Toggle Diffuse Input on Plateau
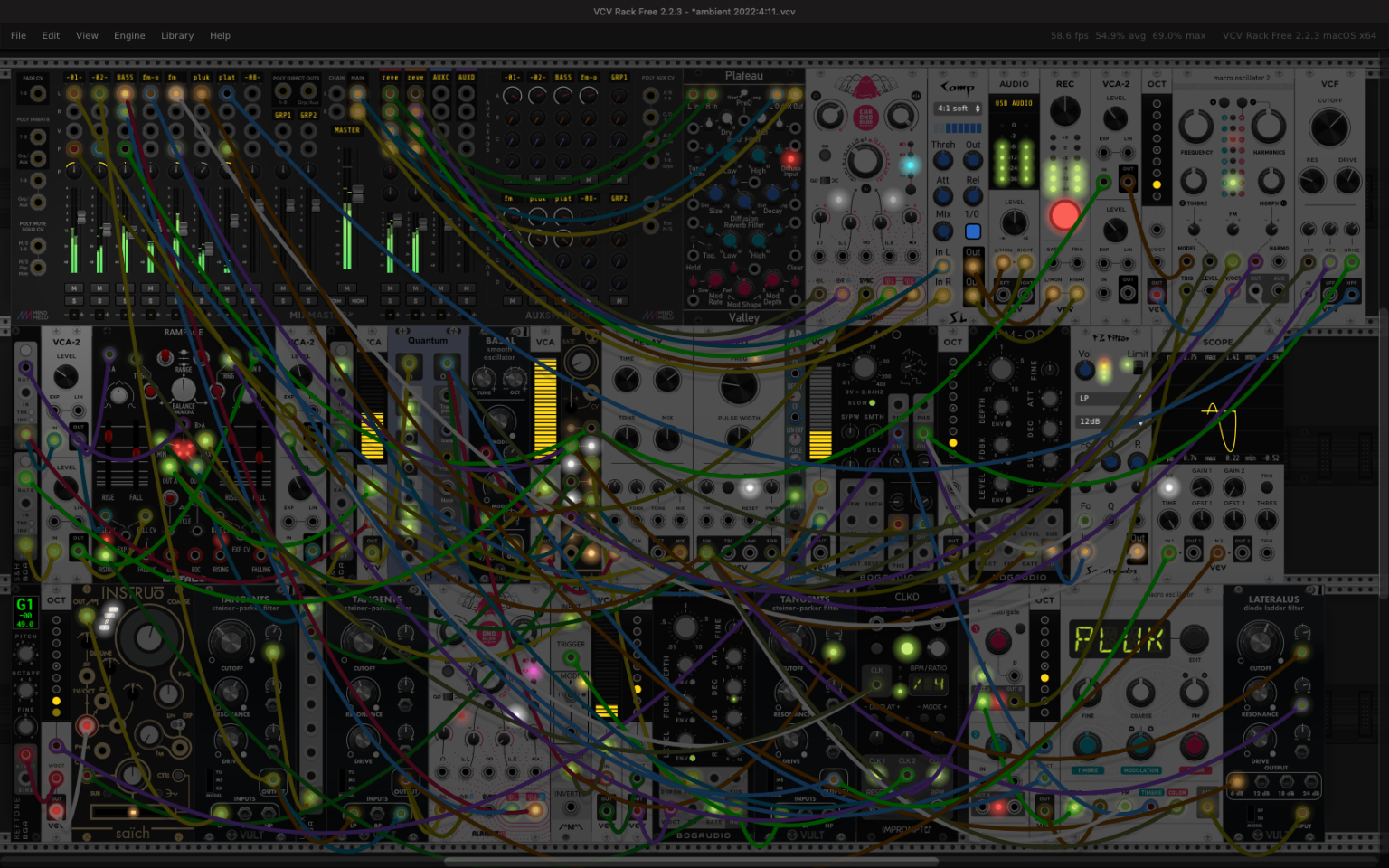1389x868 pixels. coord(790,158)
